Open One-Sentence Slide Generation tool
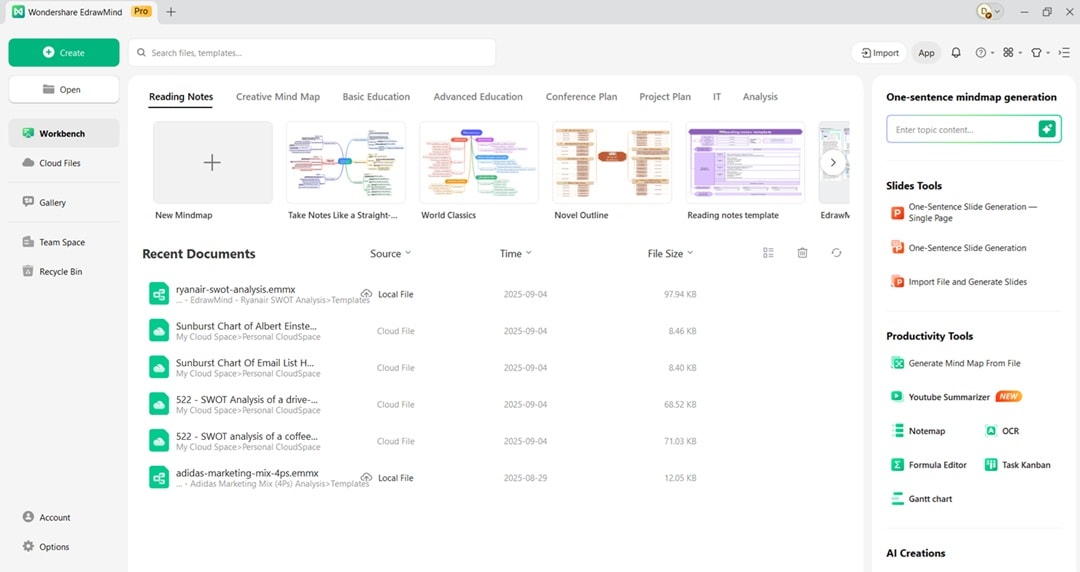Viewport: 1080px width, 572px height. (x=959, y=247)
